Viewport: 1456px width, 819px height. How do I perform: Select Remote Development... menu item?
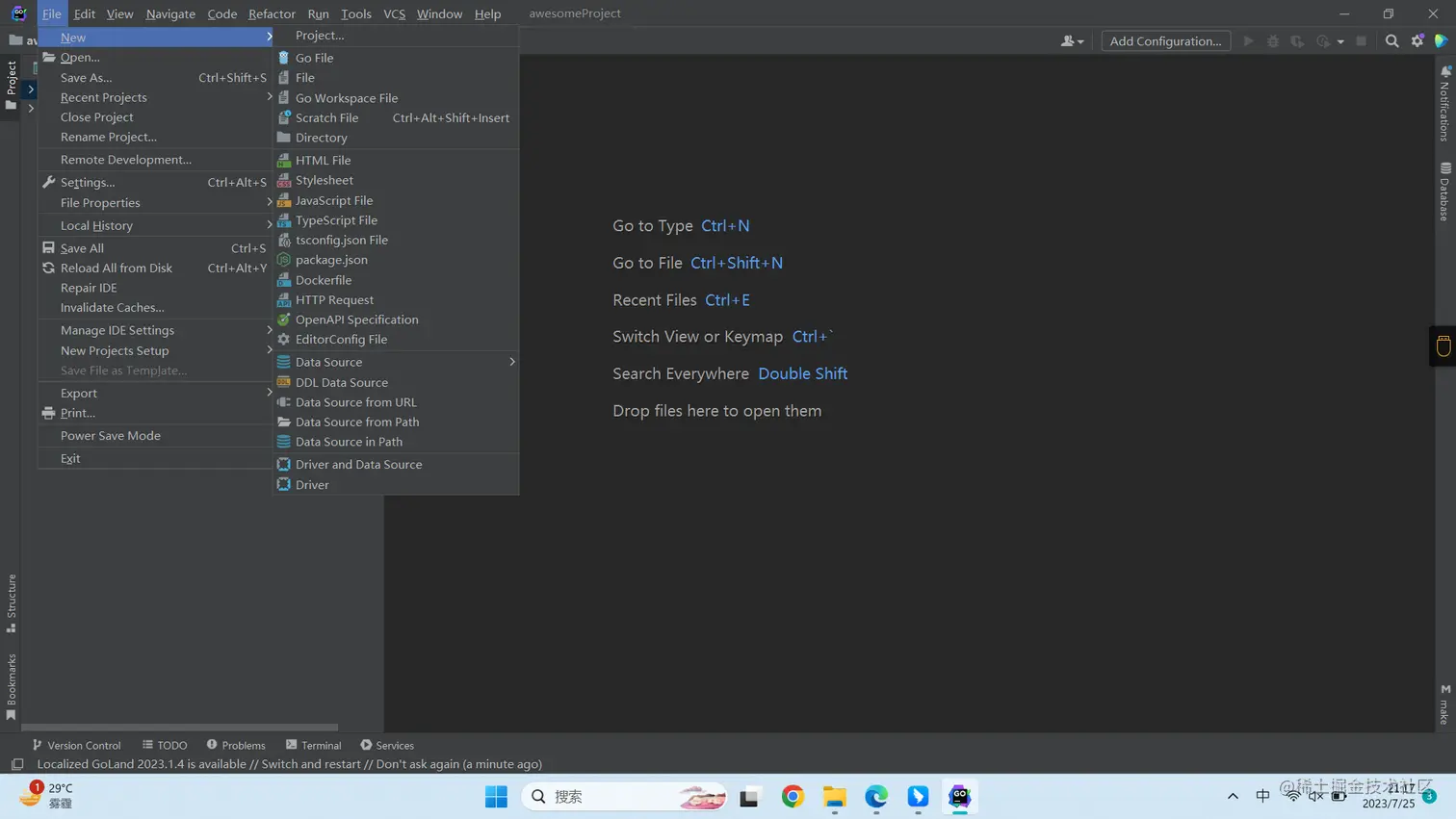(155, 160)
